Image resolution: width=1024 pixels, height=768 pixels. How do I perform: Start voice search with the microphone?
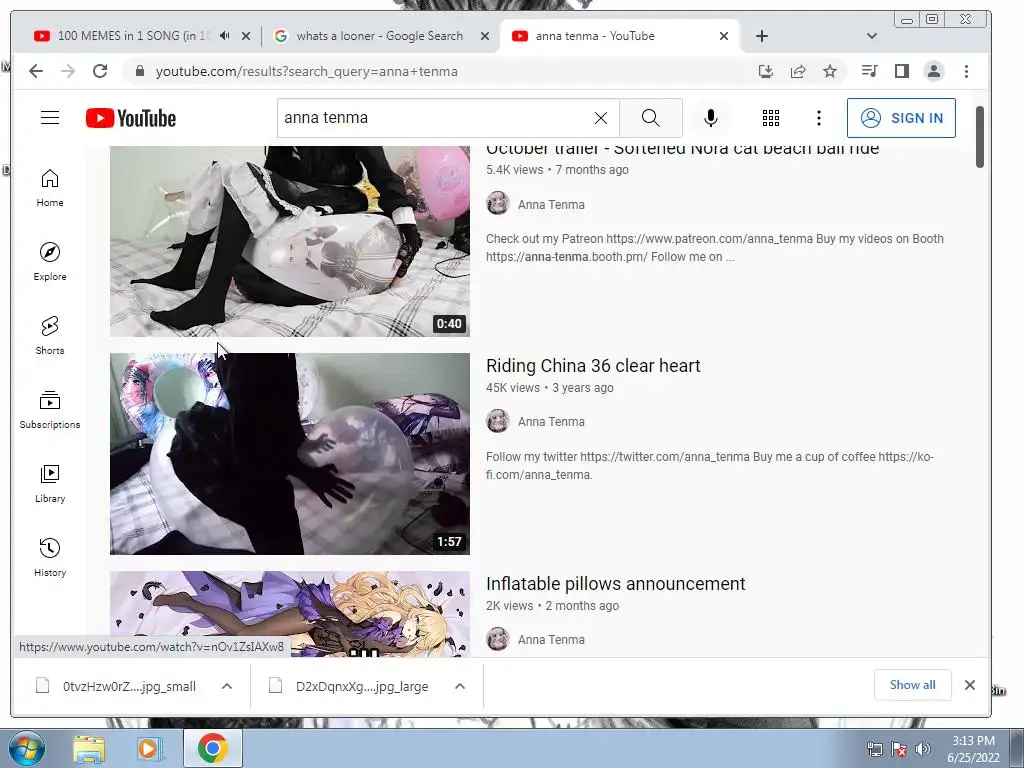tap(711, 118)
